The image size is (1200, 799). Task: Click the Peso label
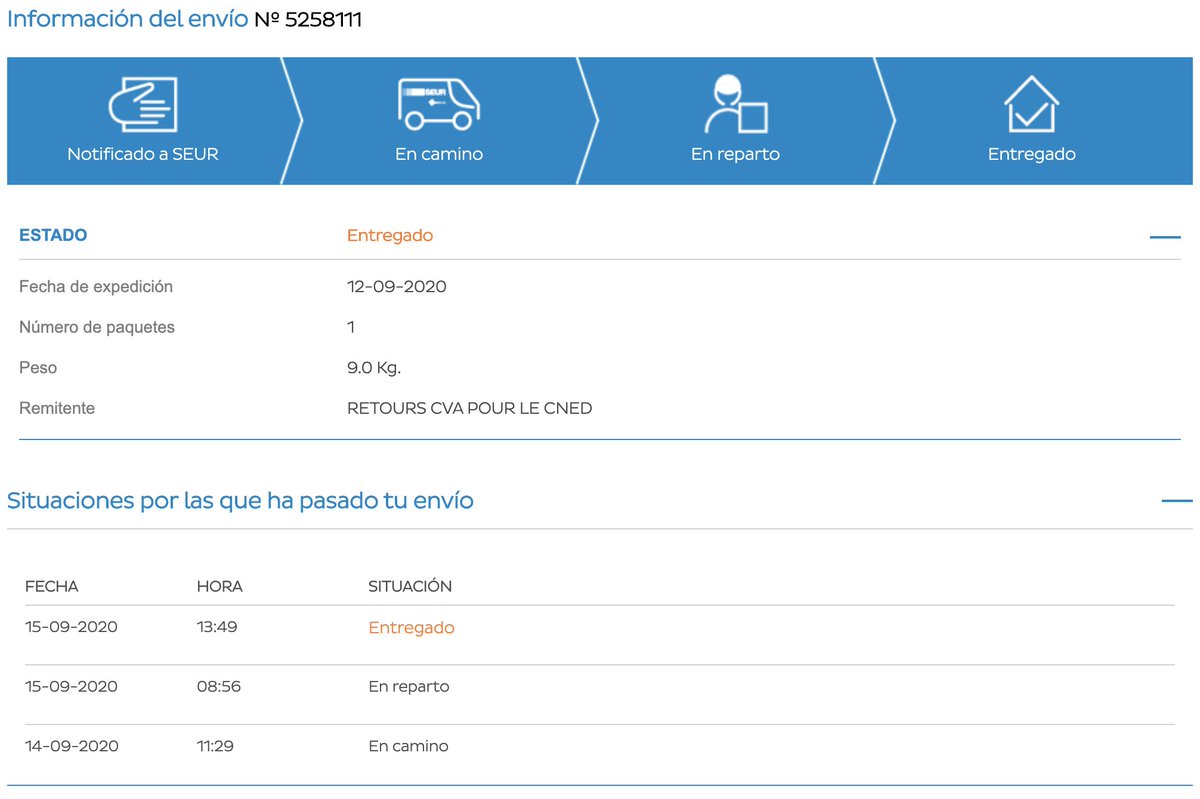38,368
